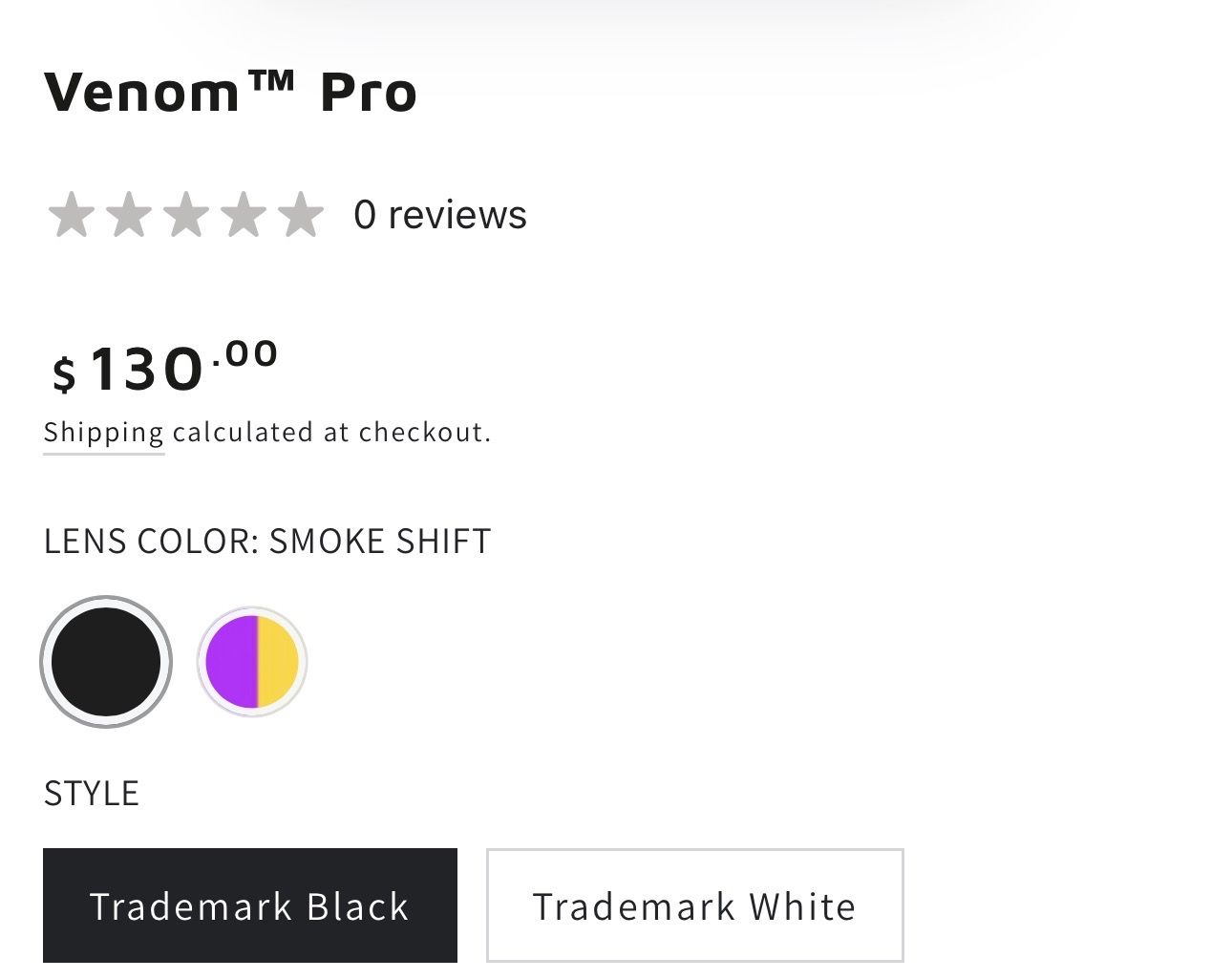Click the first rating star
The image size is (1232, 979).
(x=70, y=214)
